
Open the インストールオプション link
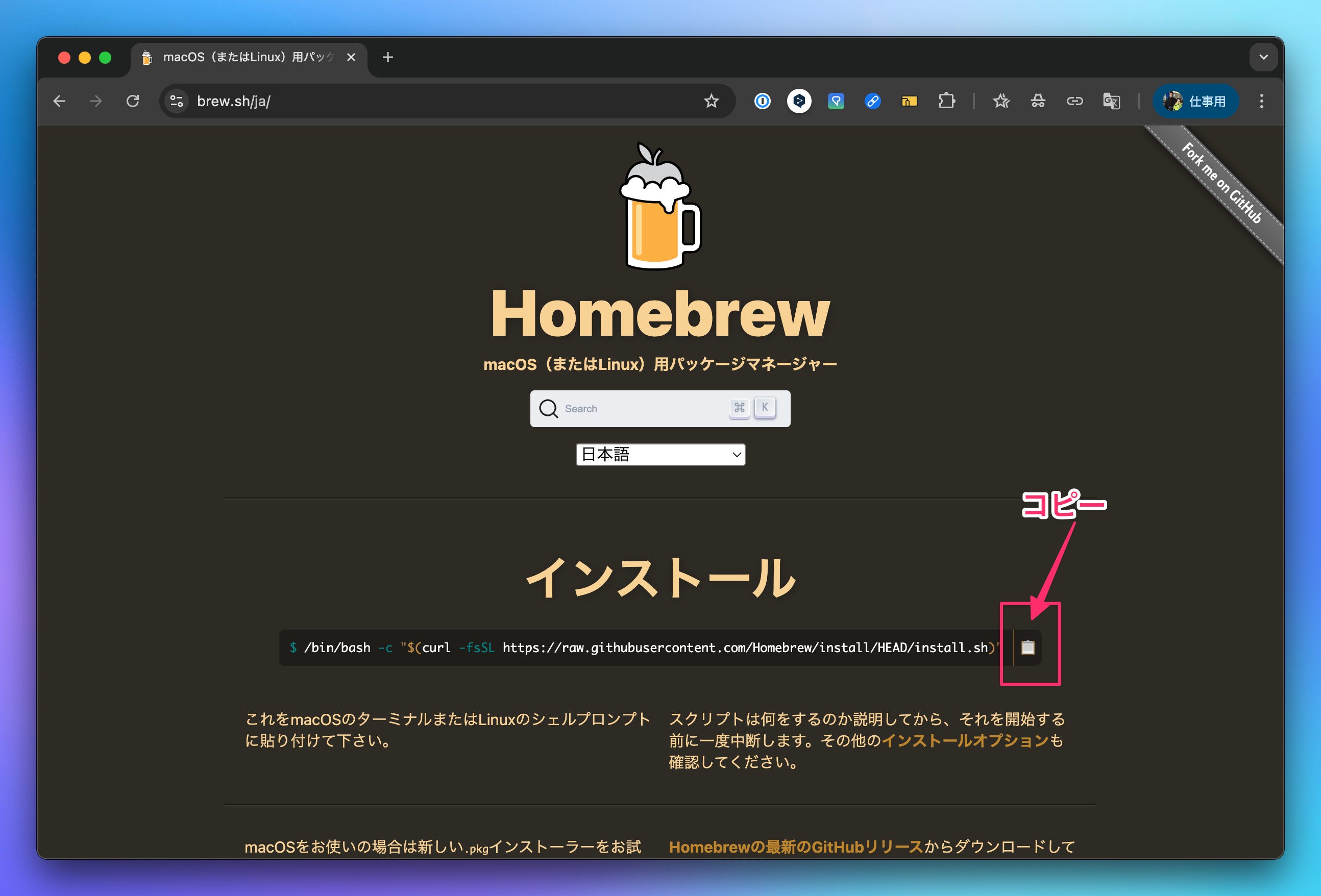click(965, 740)
